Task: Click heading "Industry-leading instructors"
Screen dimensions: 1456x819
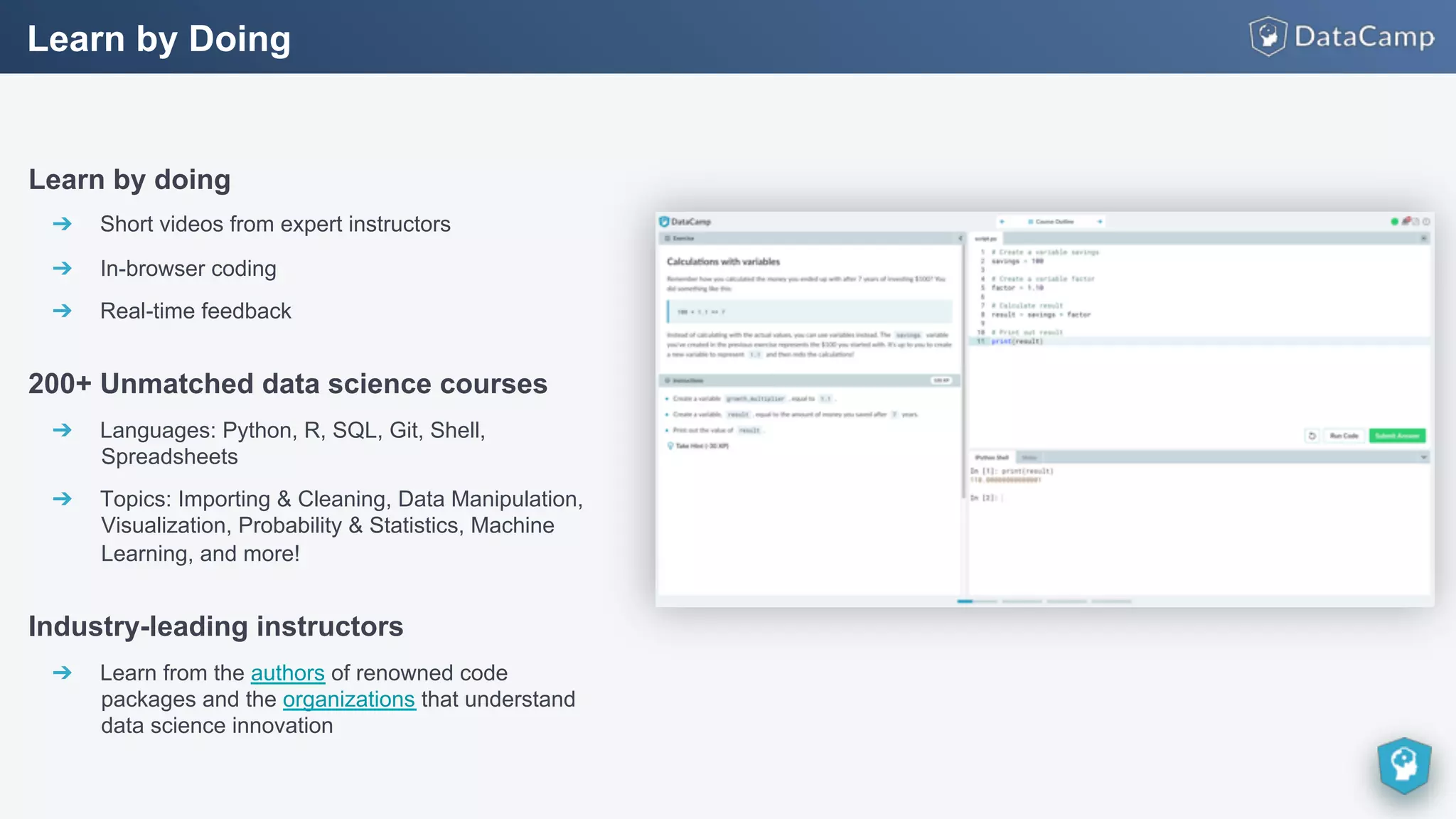Action: tap(216, 626)
